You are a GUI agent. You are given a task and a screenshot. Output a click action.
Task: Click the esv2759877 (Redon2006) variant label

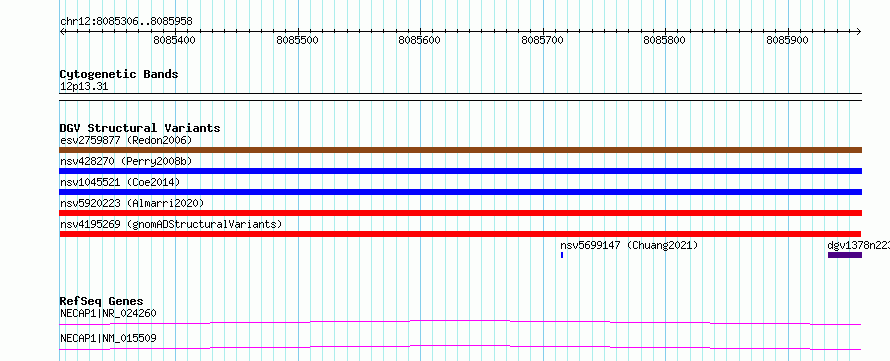click(x=126, y=140)
